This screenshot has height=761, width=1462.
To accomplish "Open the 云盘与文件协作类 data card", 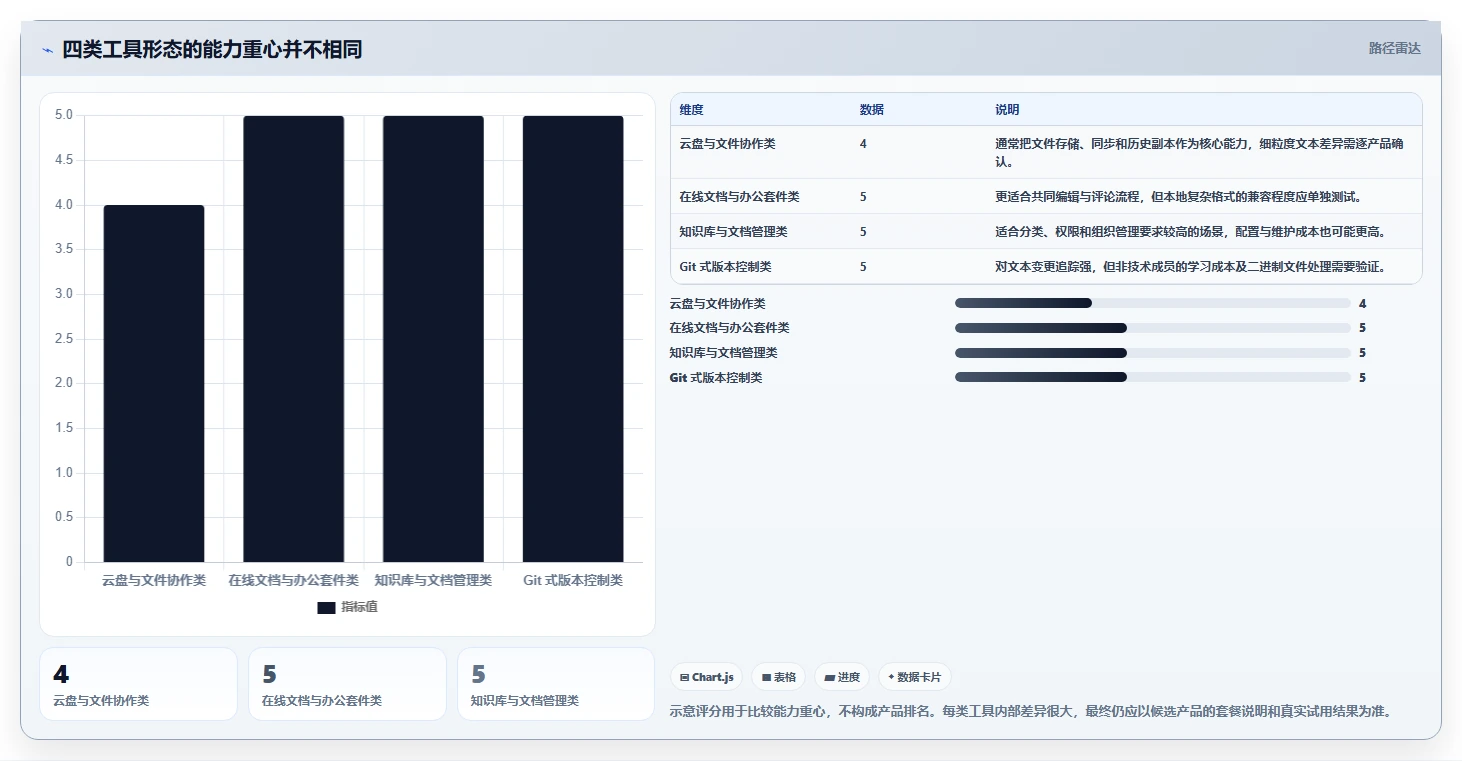I will 138,684.
